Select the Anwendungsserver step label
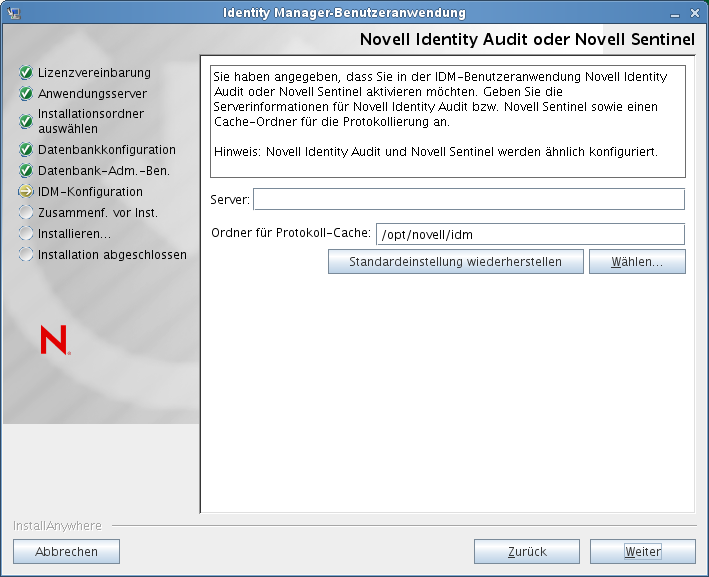The image size is (709, 577). (92, 94)
